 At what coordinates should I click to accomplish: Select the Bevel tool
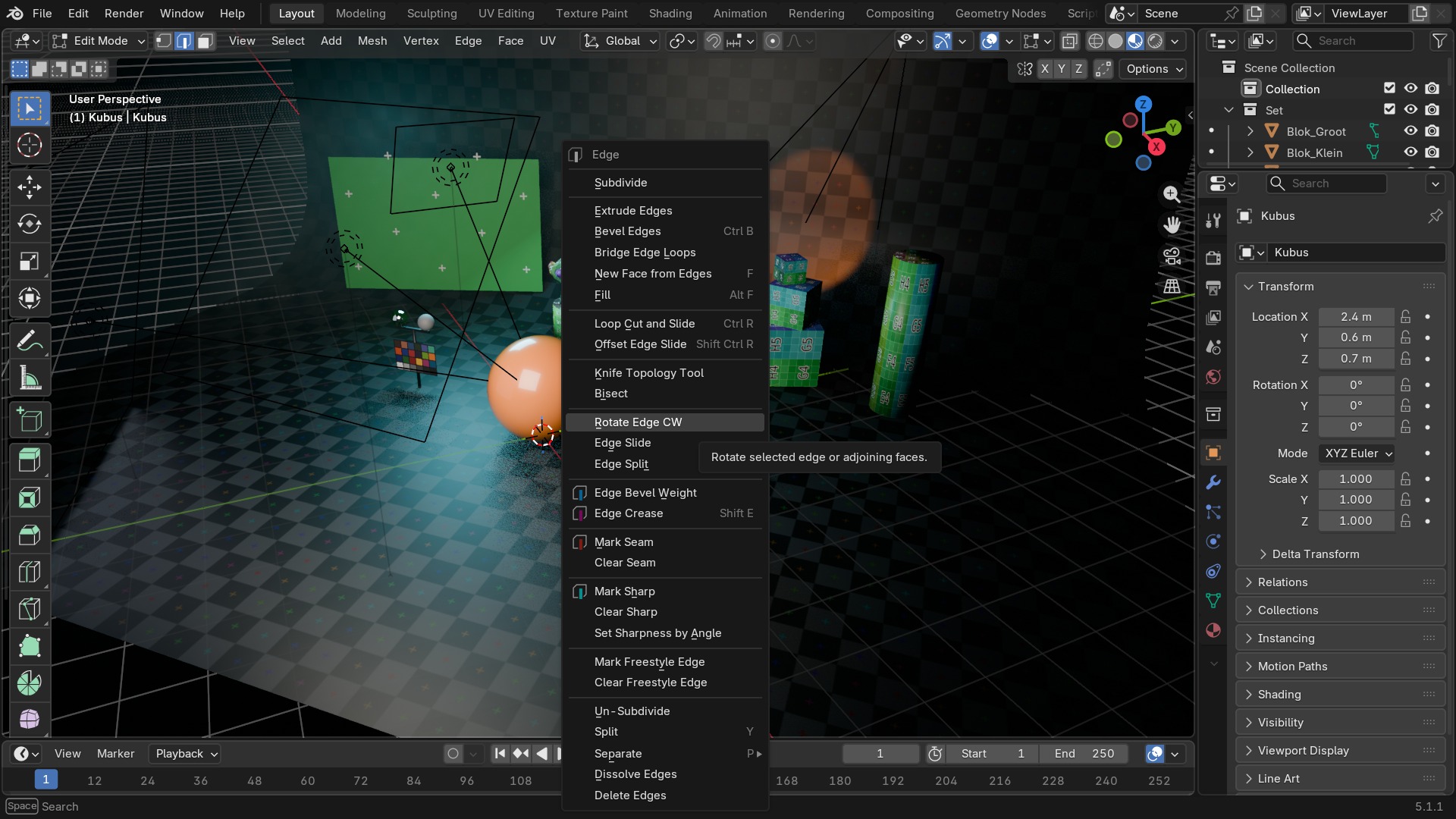click(30, 535)
